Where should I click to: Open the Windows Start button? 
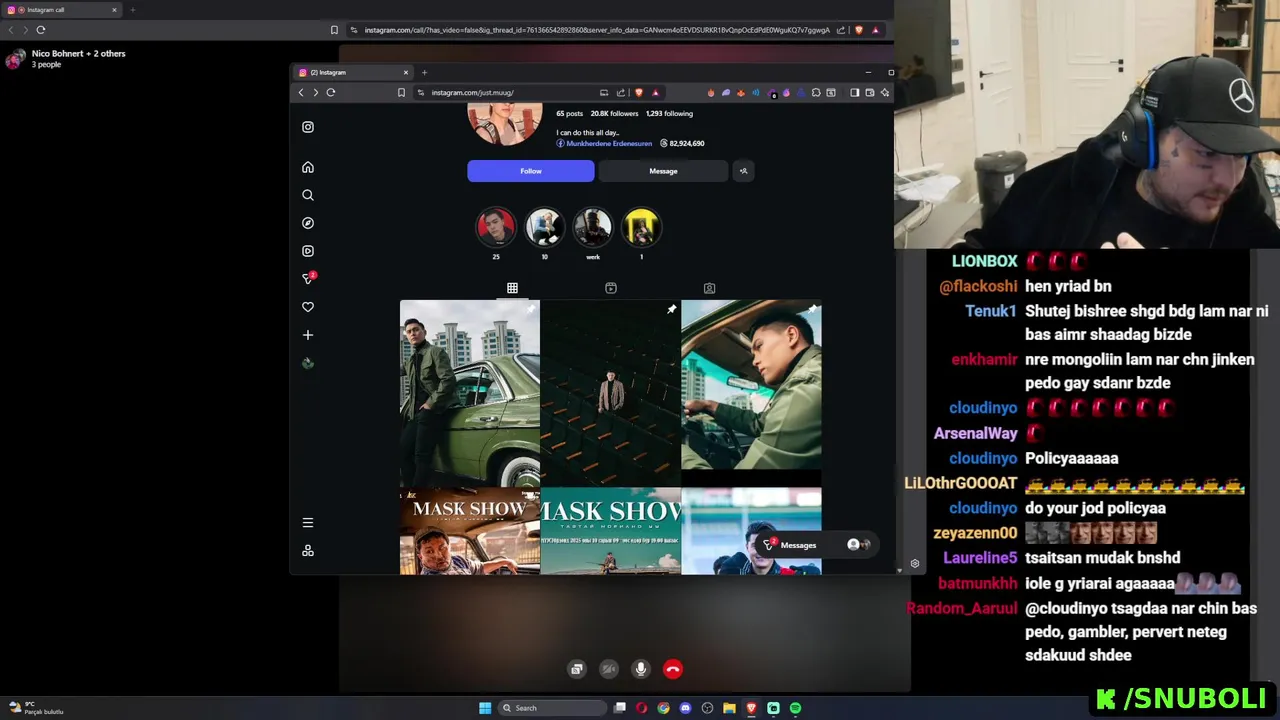coord(485,708)
